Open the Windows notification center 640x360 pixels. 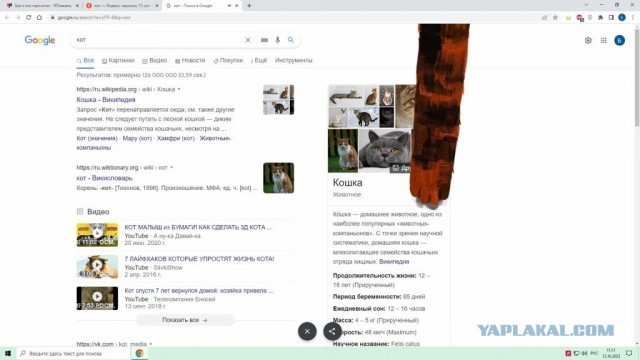pos(629,353)
